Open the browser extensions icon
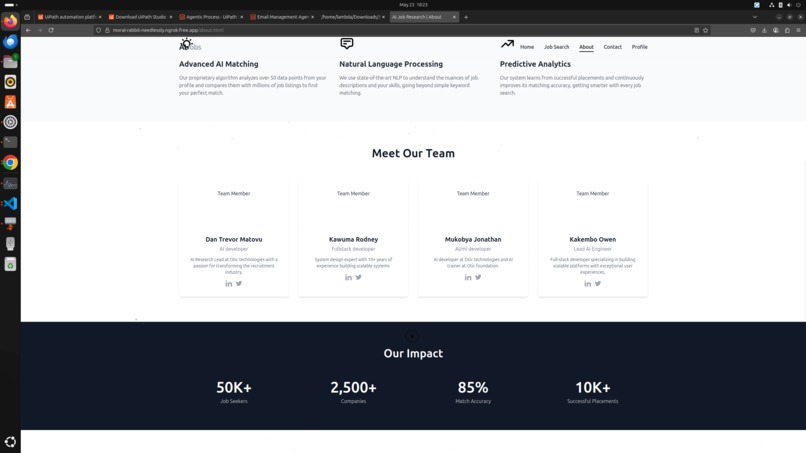This screenshot has width=806, height=453. click(x=787, y=30)
